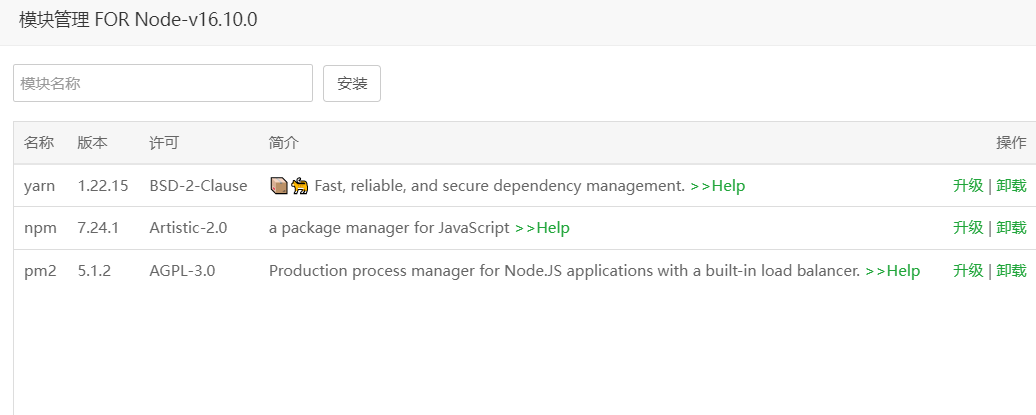Select version 7.24.1 cell

click(98, 228)
